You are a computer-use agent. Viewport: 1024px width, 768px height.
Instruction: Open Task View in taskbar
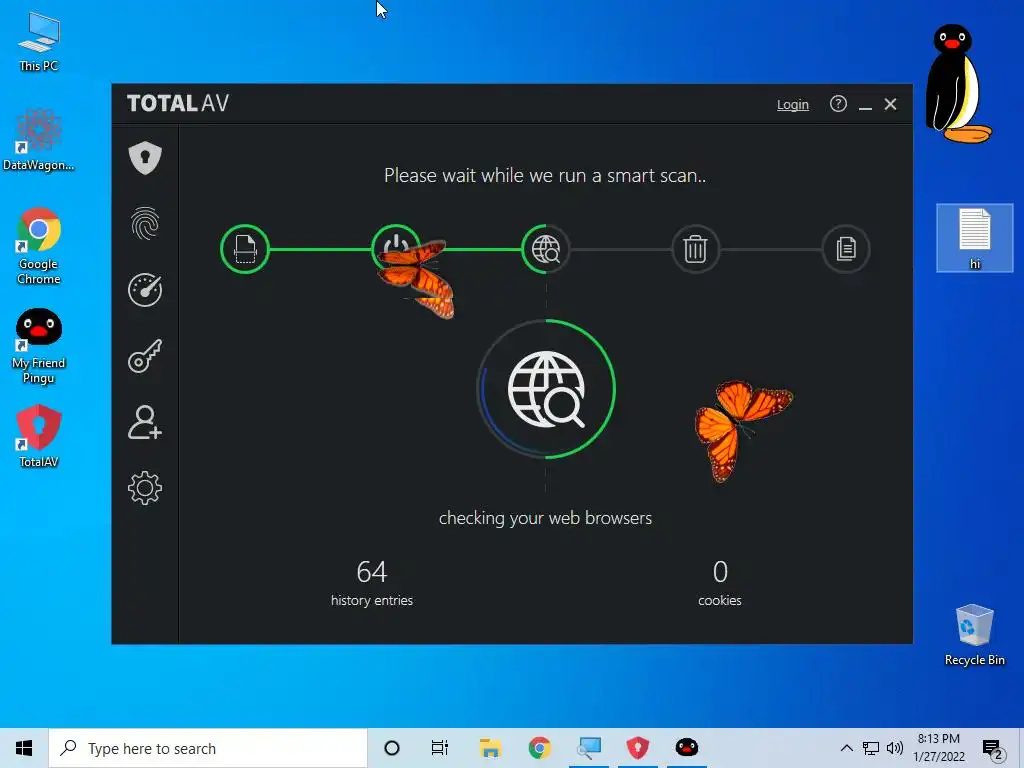(x=440, y=748)
